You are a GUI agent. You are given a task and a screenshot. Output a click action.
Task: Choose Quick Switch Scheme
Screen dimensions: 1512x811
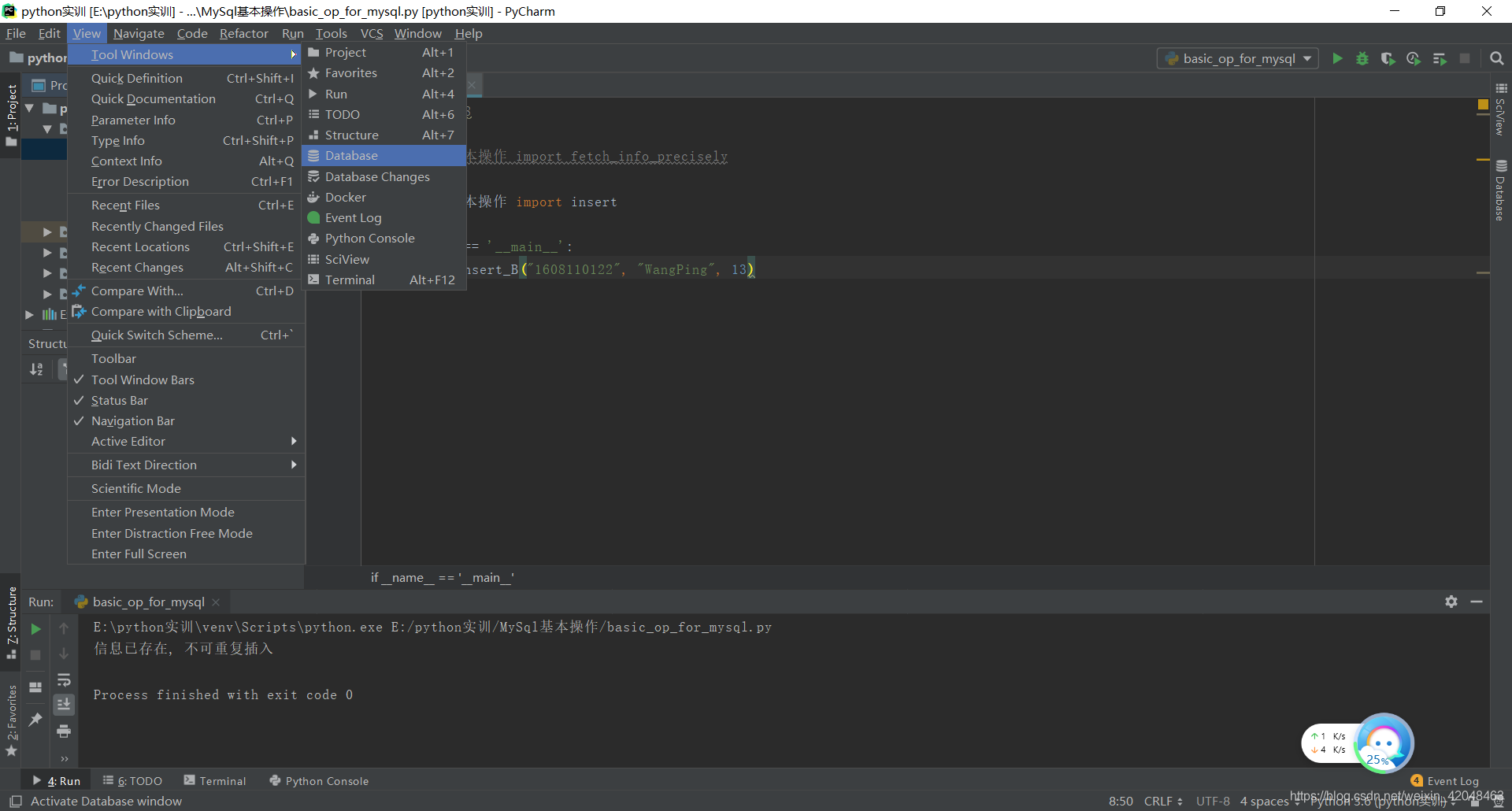(186, 335)
